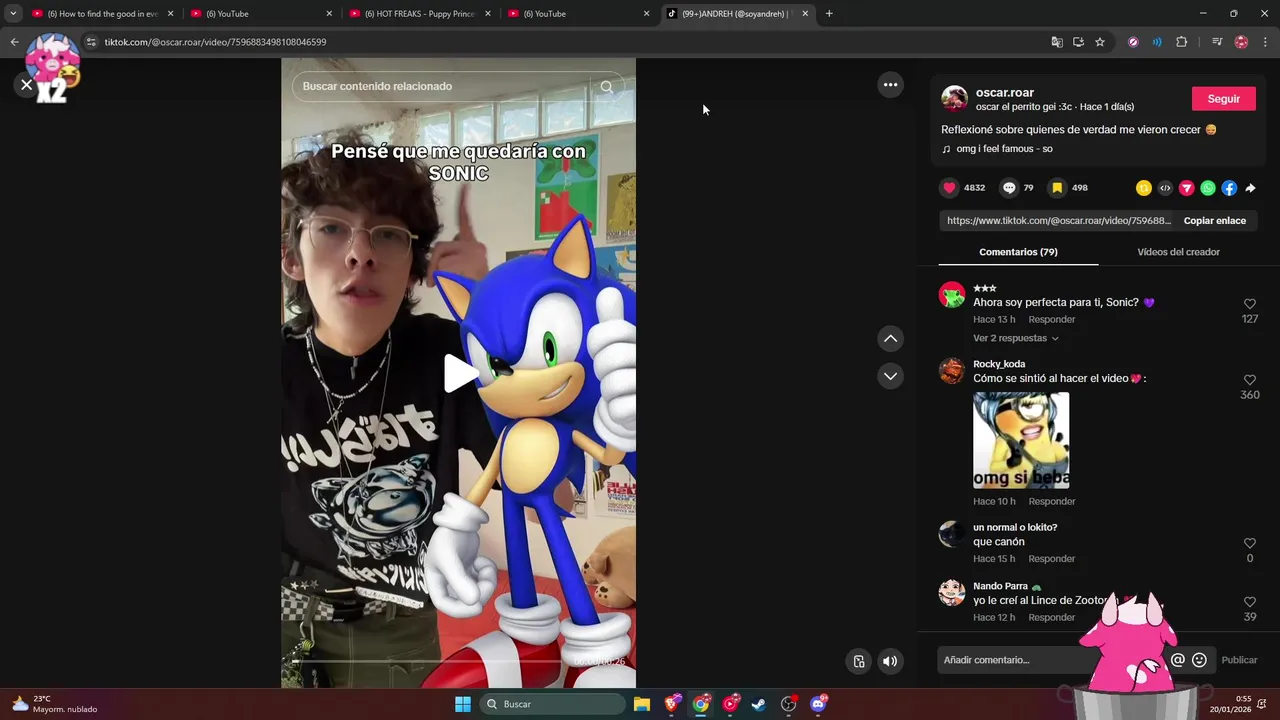Switch to 'HOT FREAKS - Puppy Prince' tab
Viewport: 1280px width, 720px height.
420,14
